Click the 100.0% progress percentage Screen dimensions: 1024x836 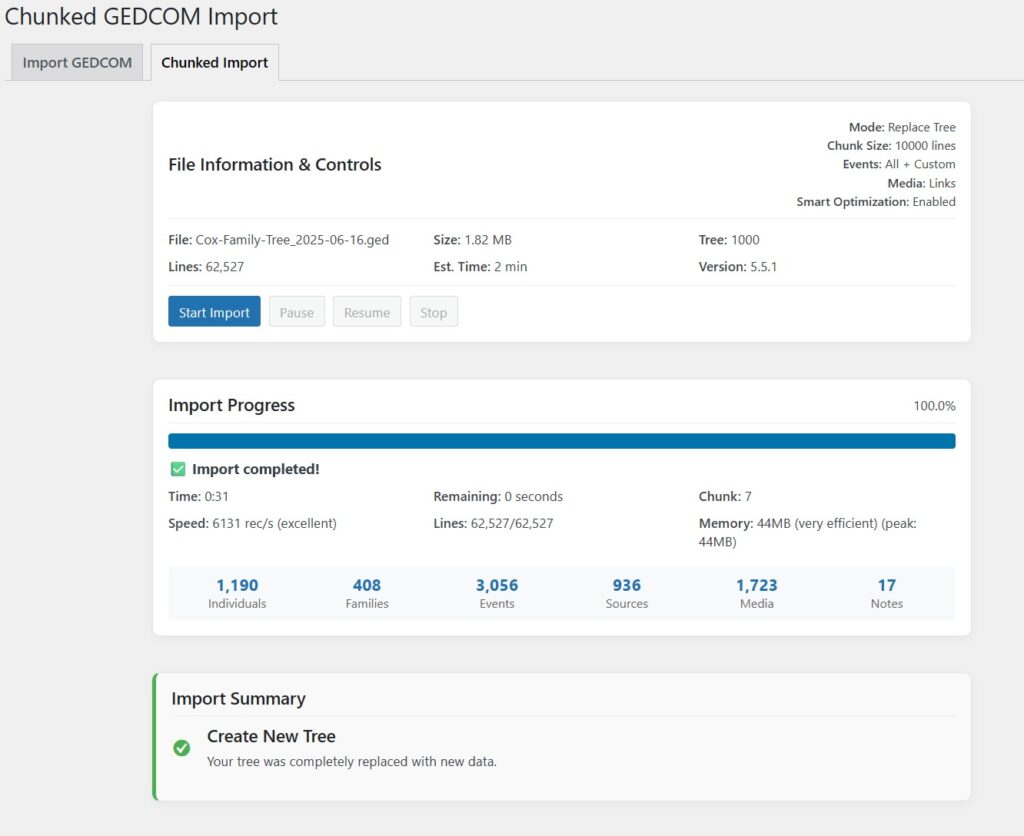pyautogui.click(x=934, y=406)
